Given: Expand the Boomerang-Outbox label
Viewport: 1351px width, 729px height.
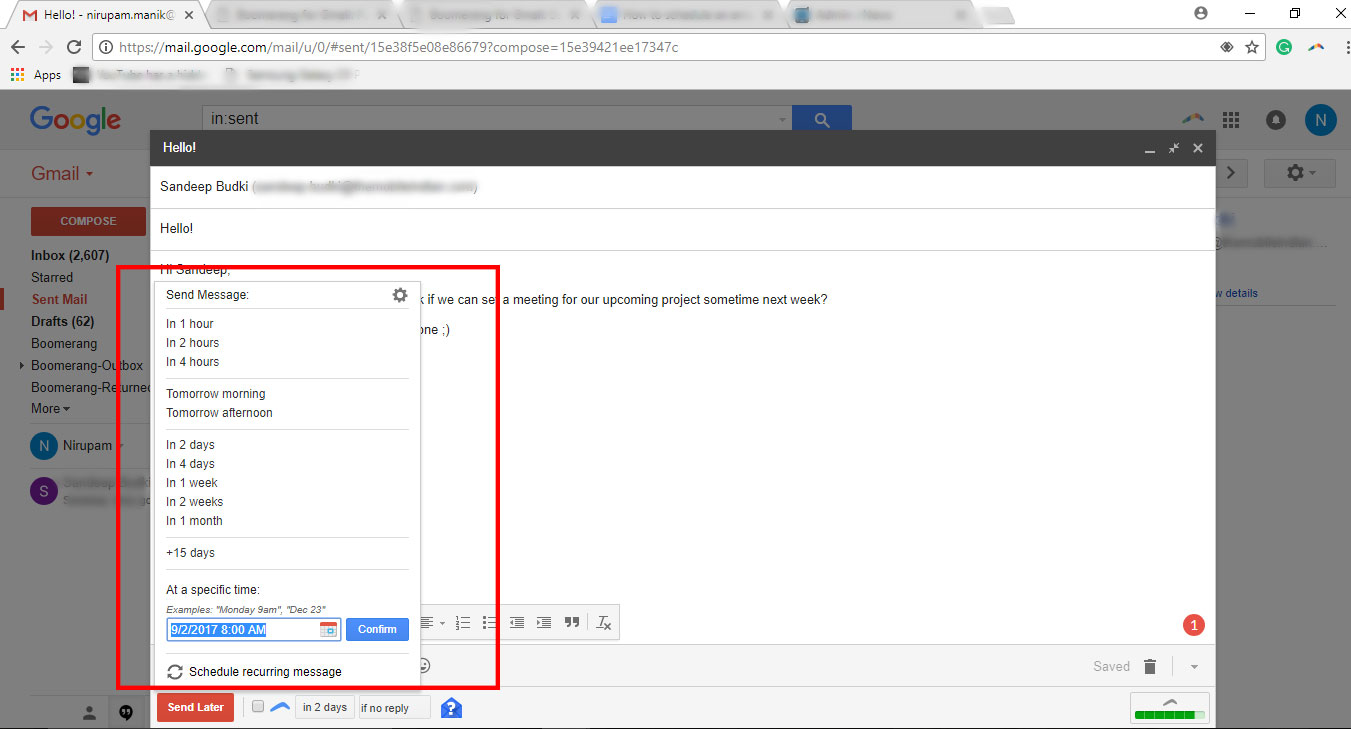Looking at the screenshot, I should pos(22,366).
